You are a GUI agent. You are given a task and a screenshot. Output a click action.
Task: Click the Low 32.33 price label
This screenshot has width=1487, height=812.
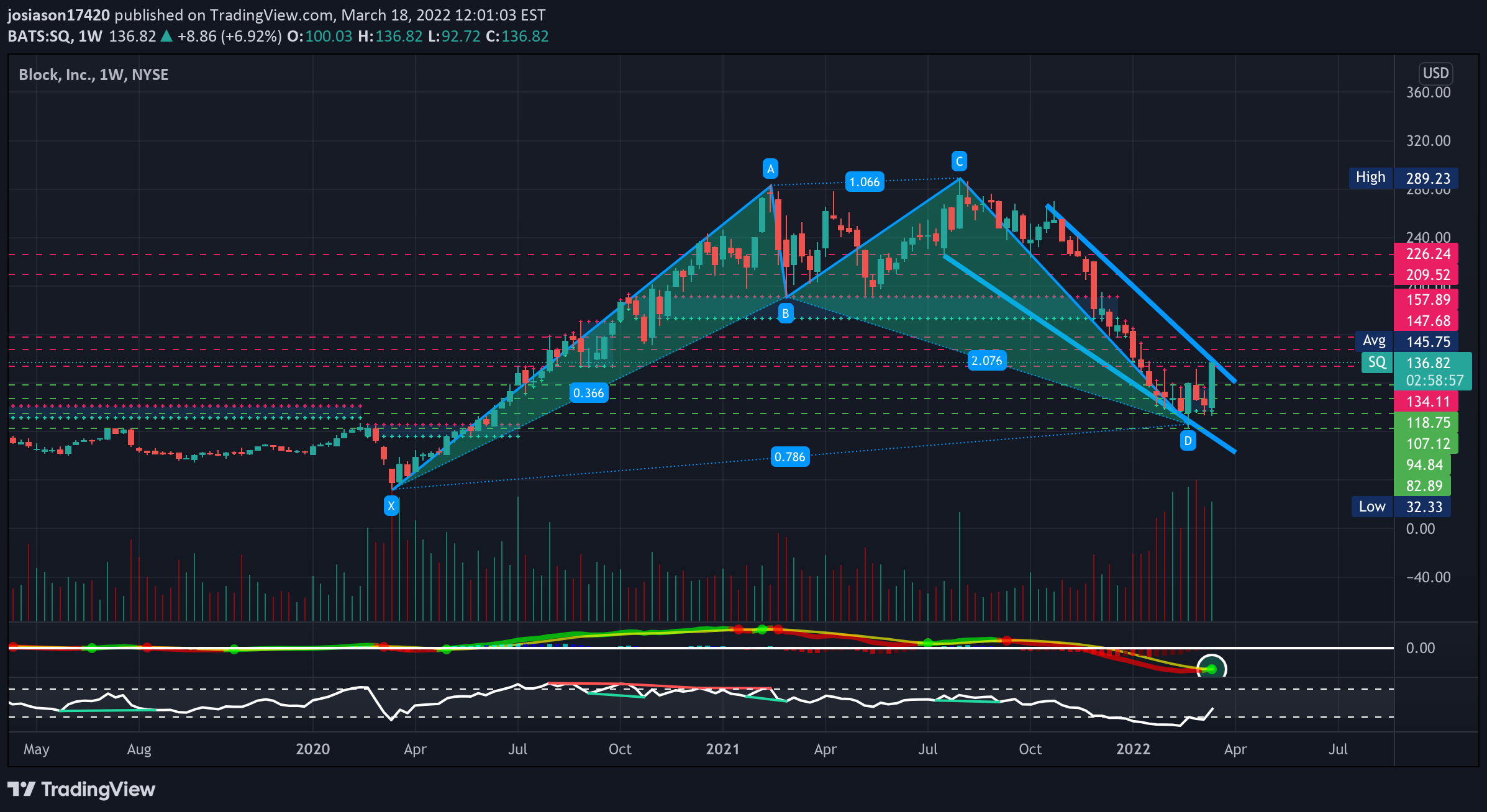pos(1401,507)
